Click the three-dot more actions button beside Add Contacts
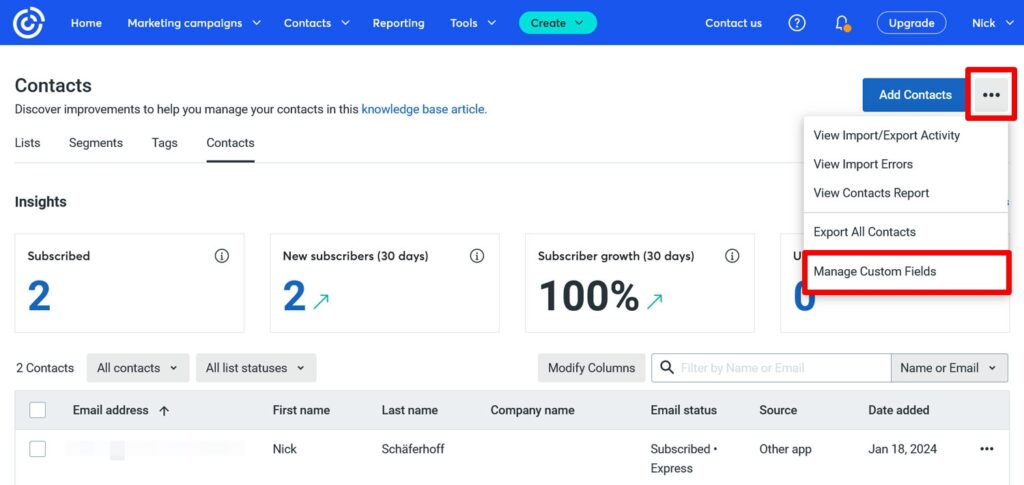 pyautogui.click(x=991, y=95)
